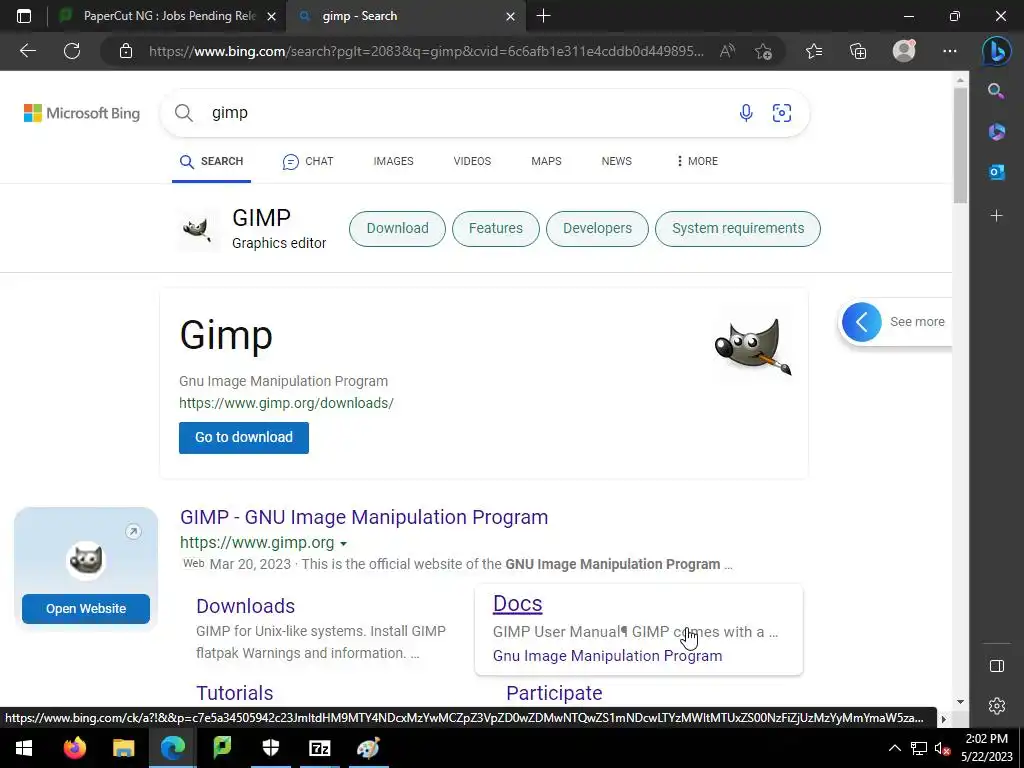Go back to the previous page
This screenshot has height=768, width=1024.
tap(27, 51)
